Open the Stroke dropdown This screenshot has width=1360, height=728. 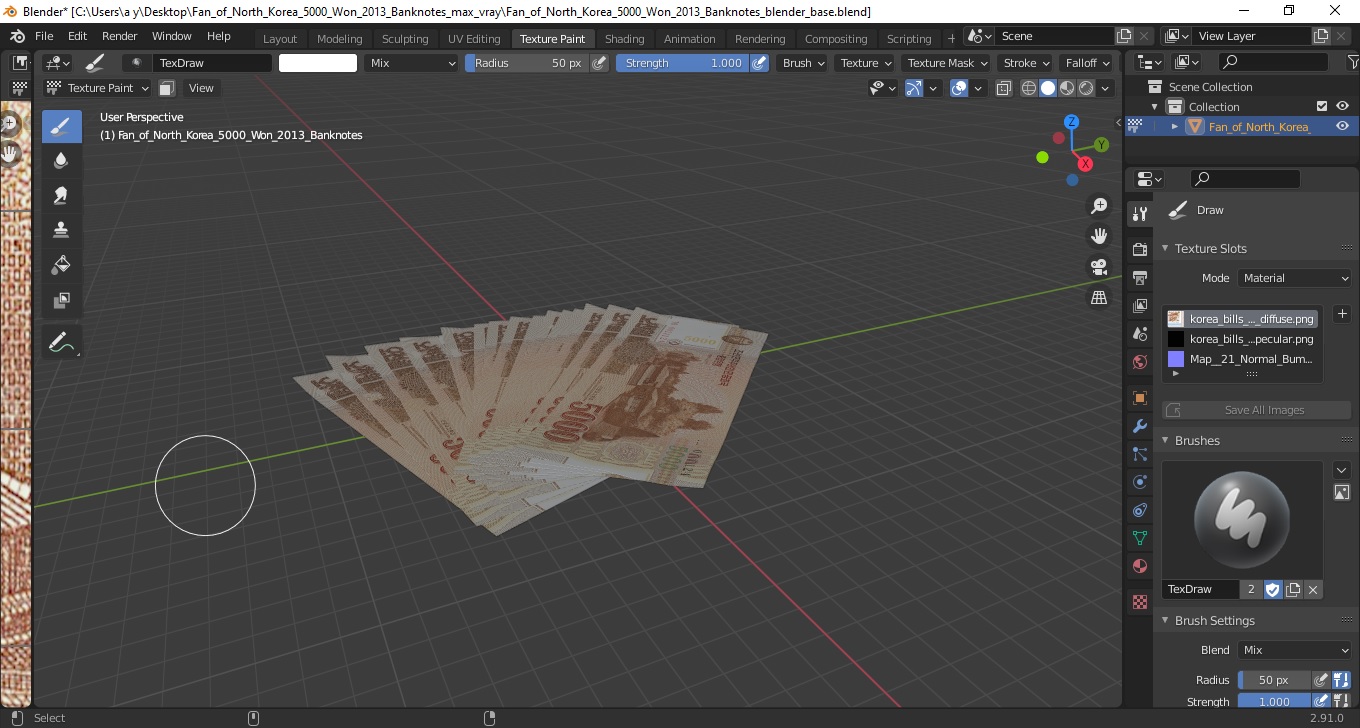click(x=1025, y=63)
